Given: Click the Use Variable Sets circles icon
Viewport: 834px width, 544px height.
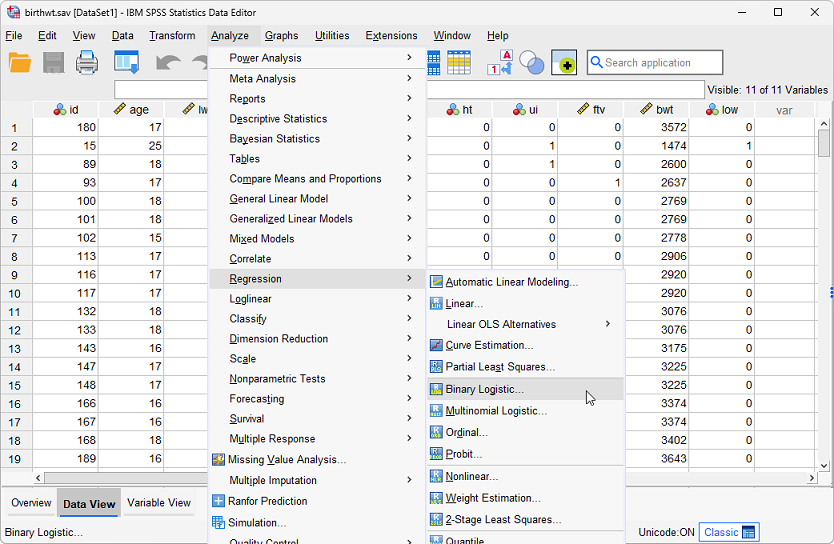Looking at the screenshot, I should pos(531,63).
